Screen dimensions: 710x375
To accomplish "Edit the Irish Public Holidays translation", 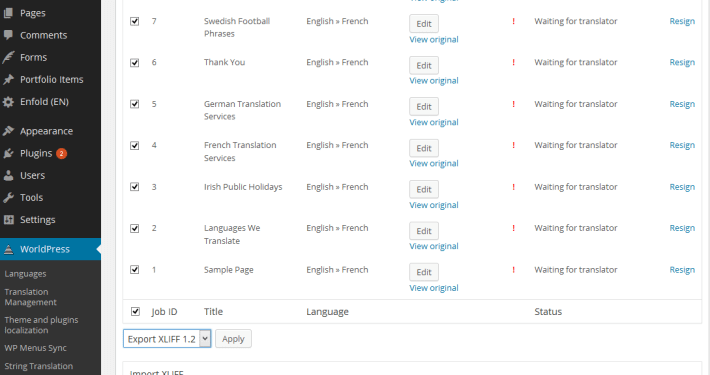I will 424,190.
